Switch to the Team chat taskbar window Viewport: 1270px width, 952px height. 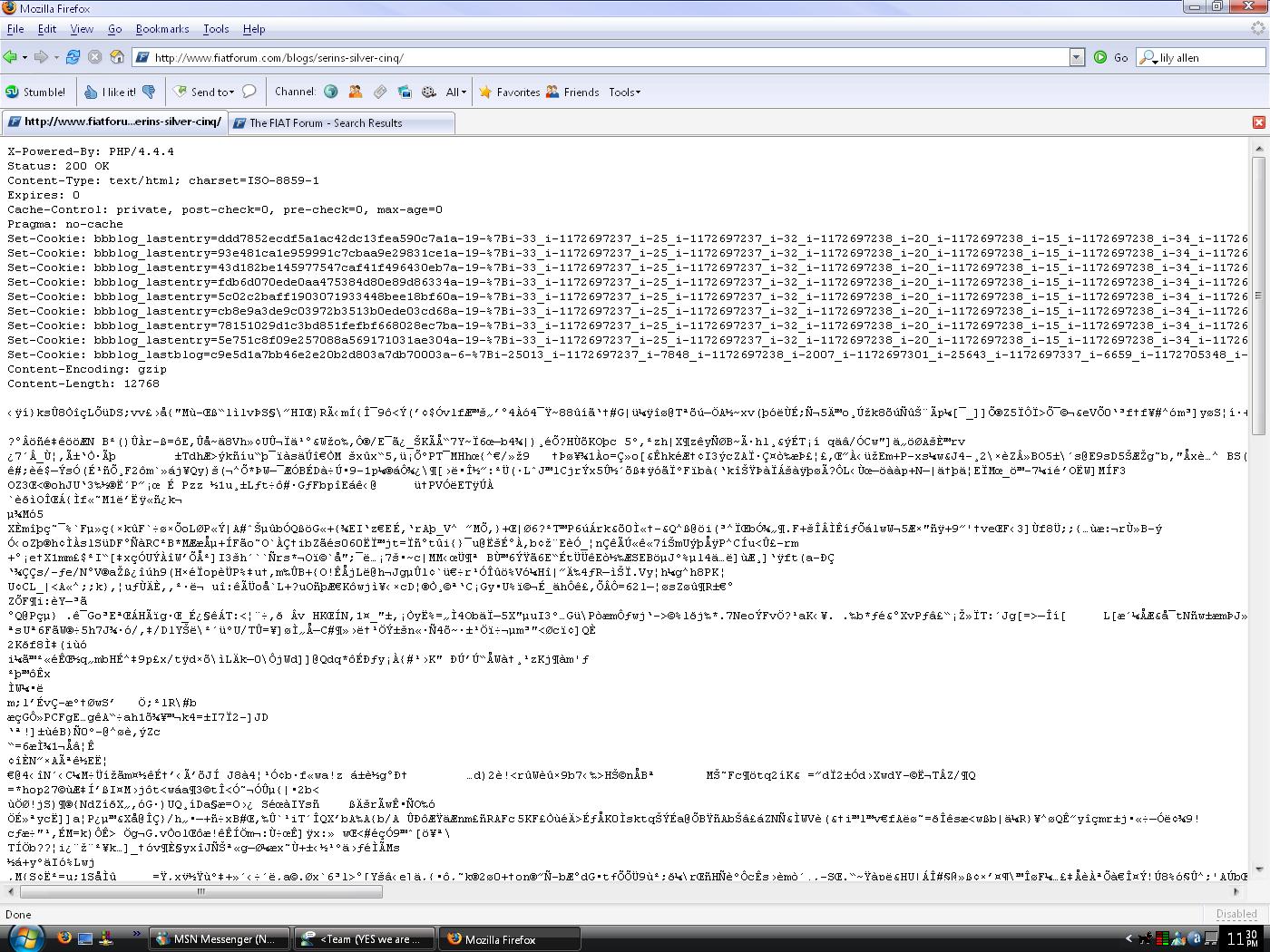[365, 938]
